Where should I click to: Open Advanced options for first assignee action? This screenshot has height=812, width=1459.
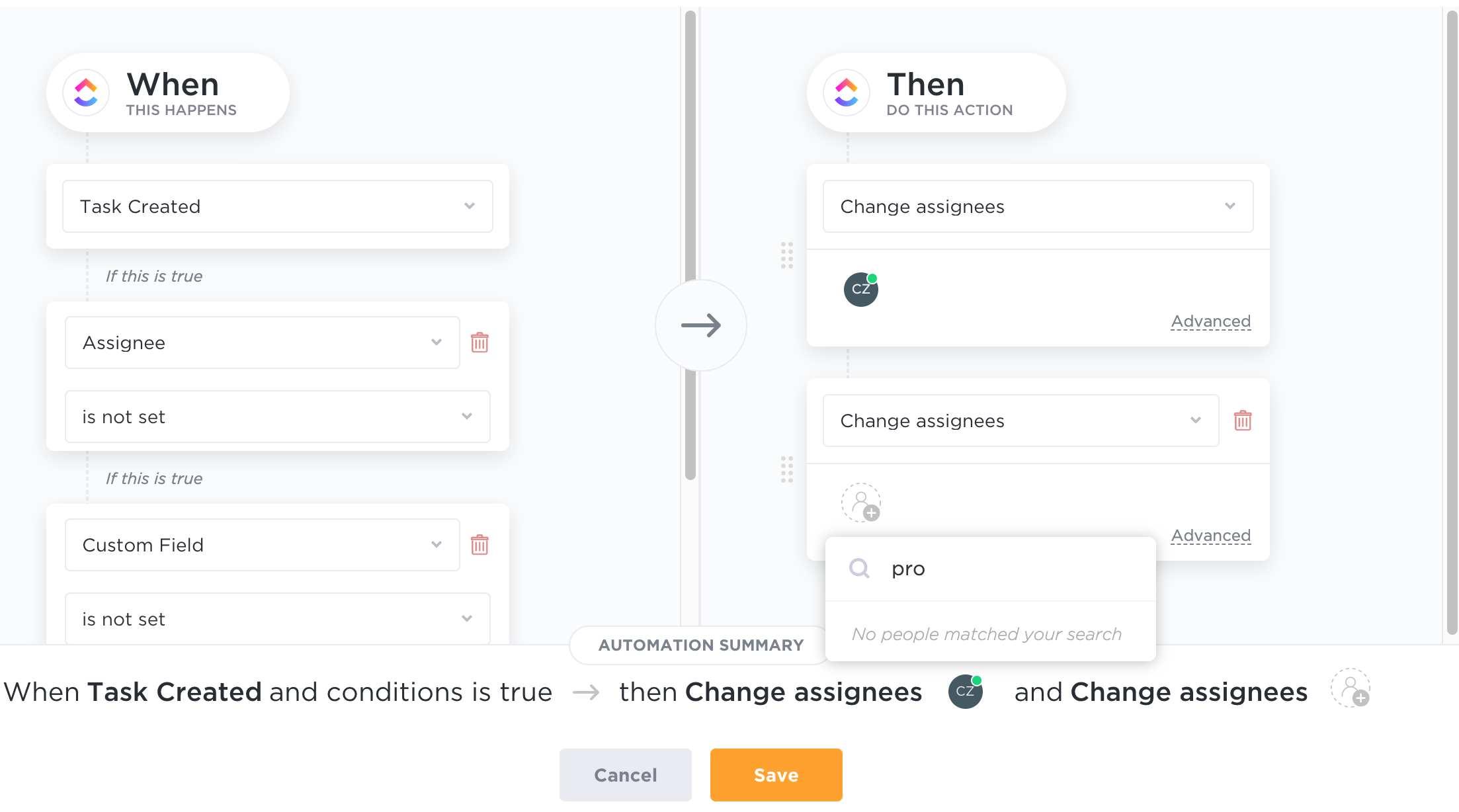(x=1210, y=321)
